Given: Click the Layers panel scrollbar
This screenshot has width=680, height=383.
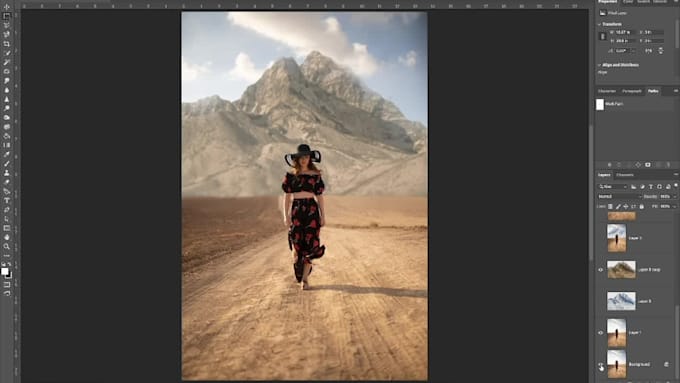Looking at the screenshot, I should 677,343.
